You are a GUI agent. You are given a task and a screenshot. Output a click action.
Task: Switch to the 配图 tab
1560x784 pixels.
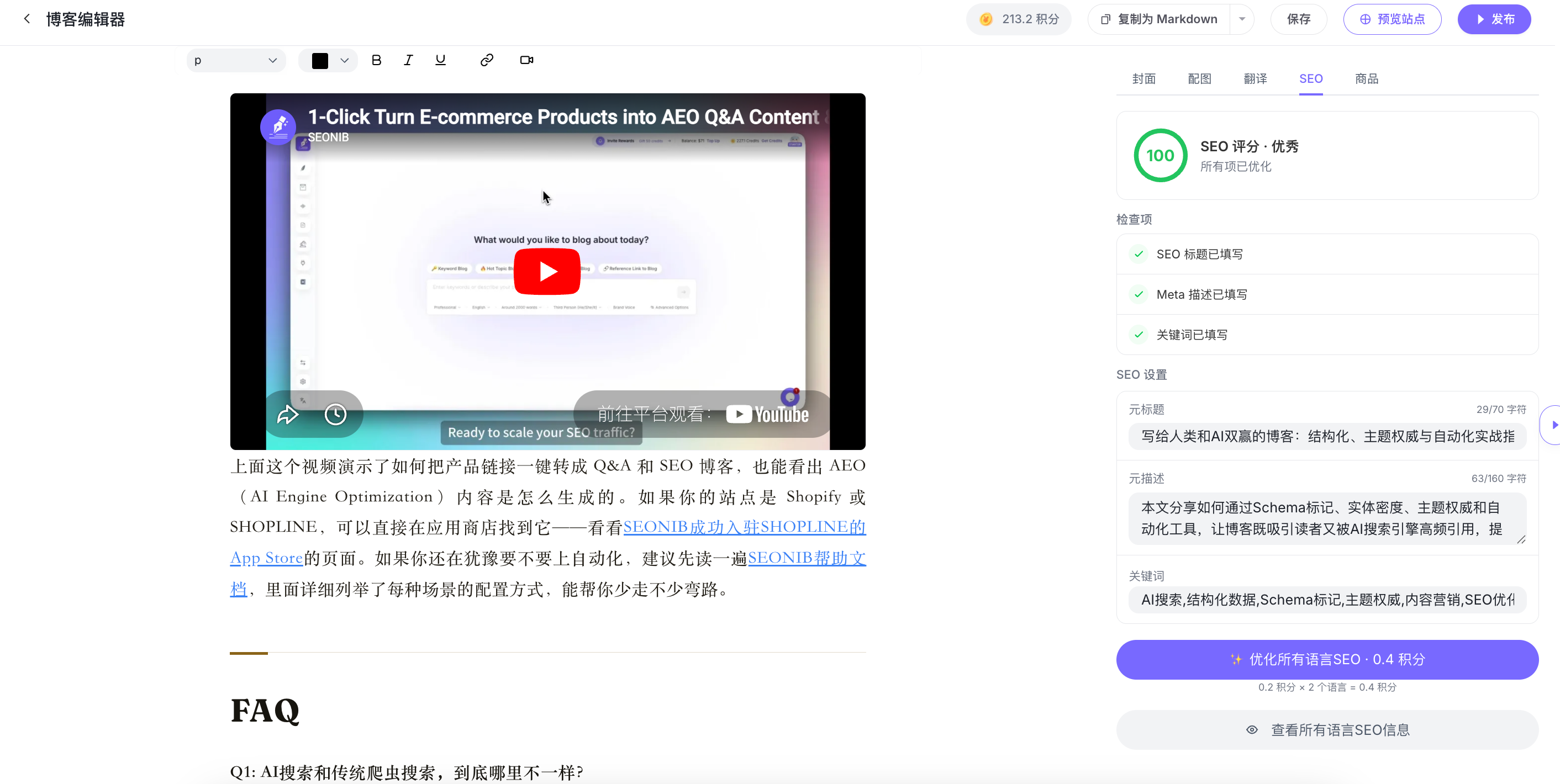(1199, 79)
